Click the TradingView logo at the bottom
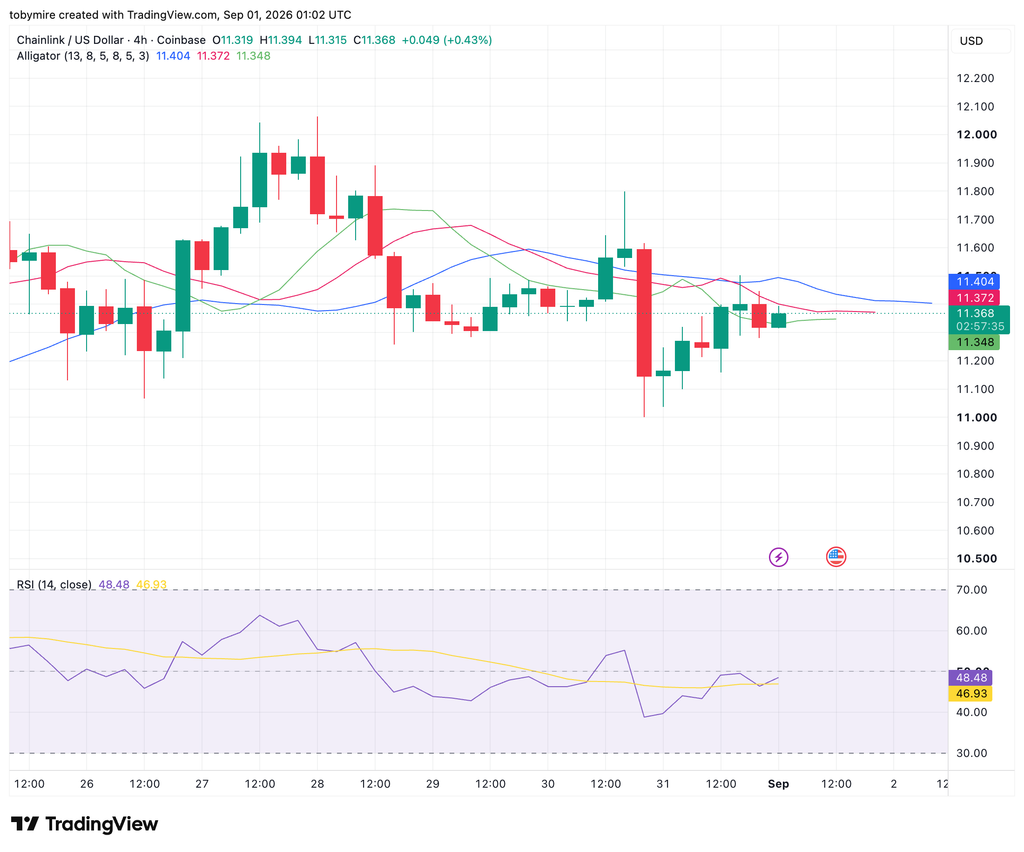Image resolution: width=1024 pixels, height=852 pixels. point(84,824)
